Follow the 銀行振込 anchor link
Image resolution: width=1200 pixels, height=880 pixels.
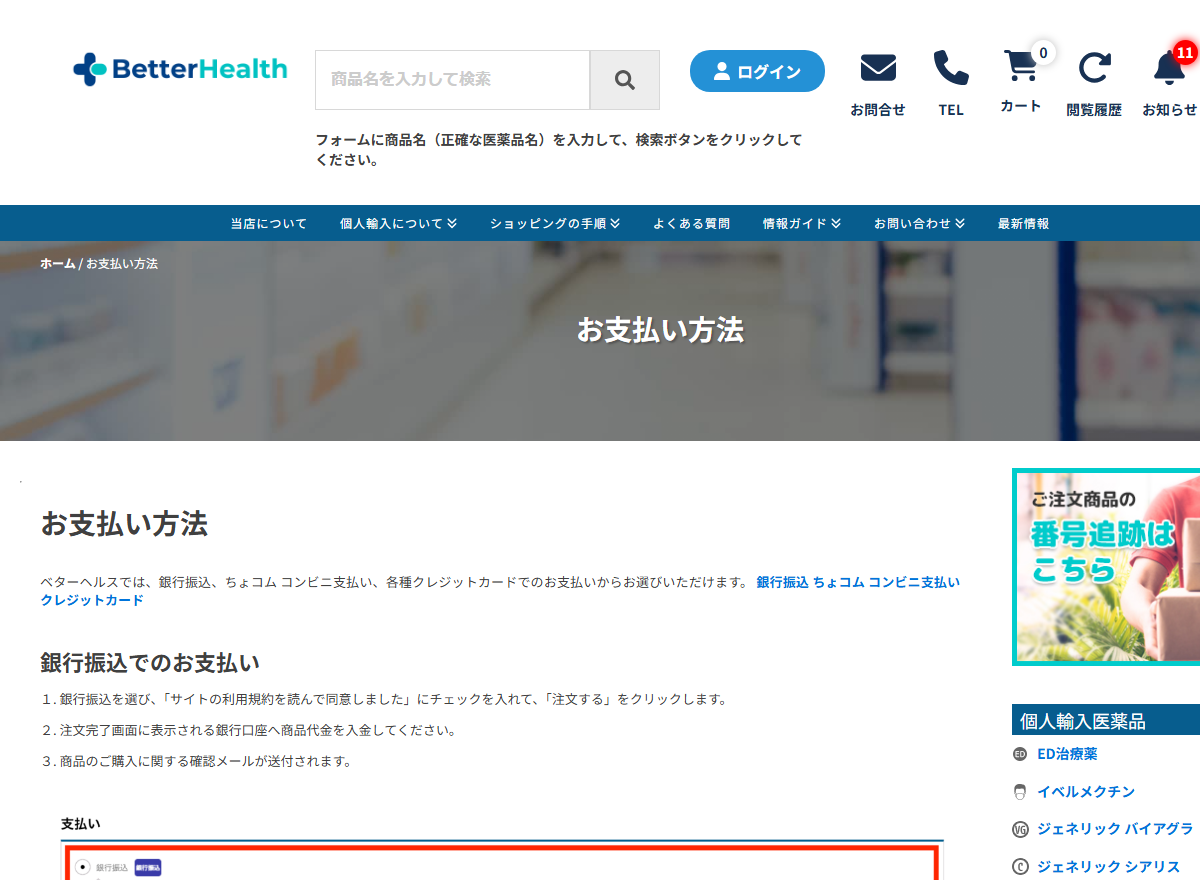pos(782,582)
